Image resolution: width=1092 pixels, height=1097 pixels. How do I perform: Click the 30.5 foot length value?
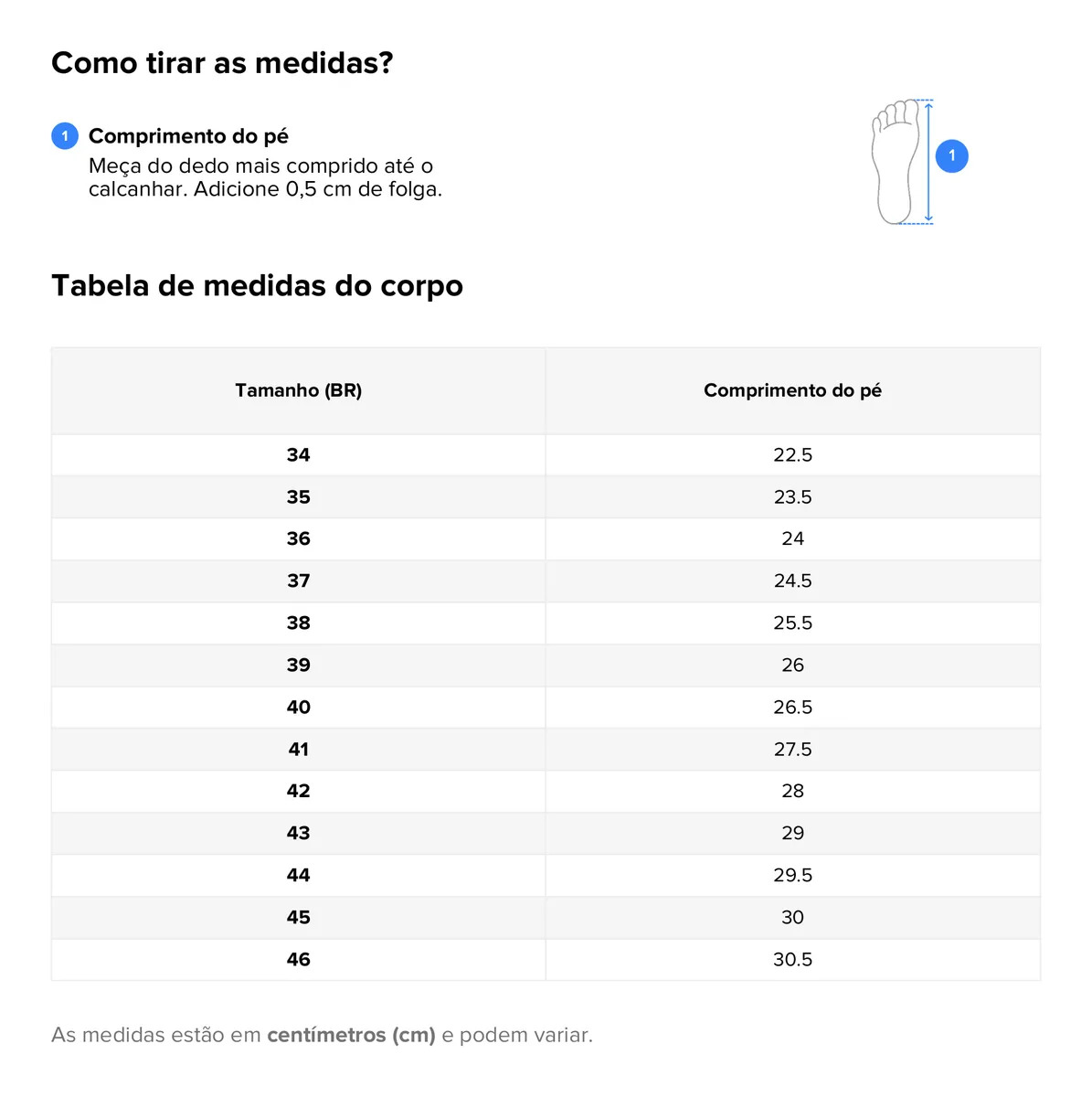pyautogui.click(x=792, y=959)
